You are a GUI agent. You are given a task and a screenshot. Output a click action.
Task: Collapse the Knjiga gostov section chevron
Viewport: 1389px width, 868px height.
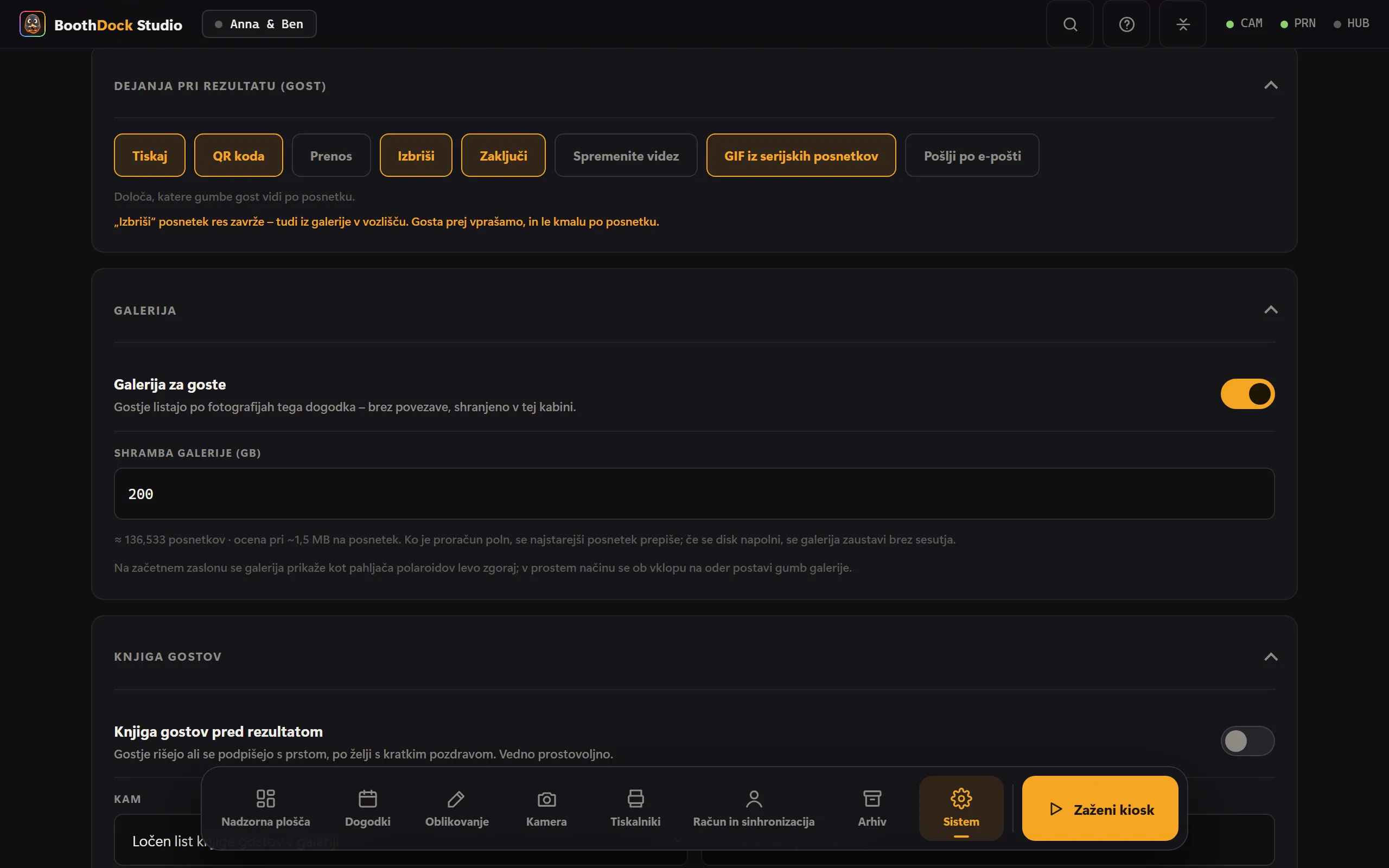point(1271,657)
